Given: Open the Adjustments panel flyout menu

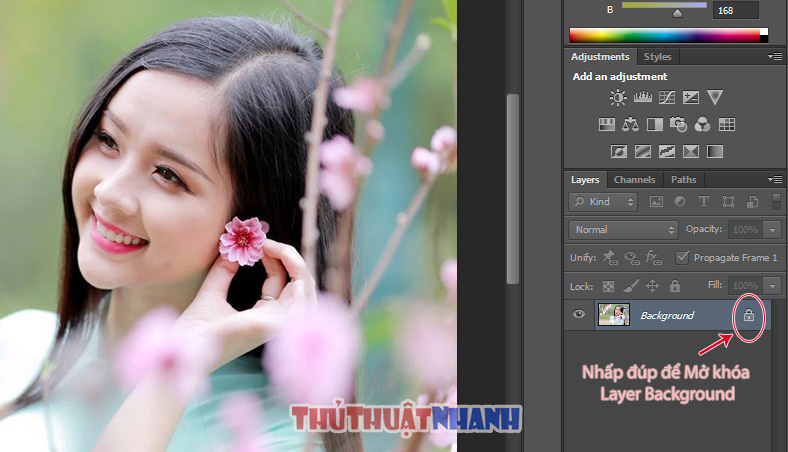Looking at the screenshot, I should click(775, 56).
